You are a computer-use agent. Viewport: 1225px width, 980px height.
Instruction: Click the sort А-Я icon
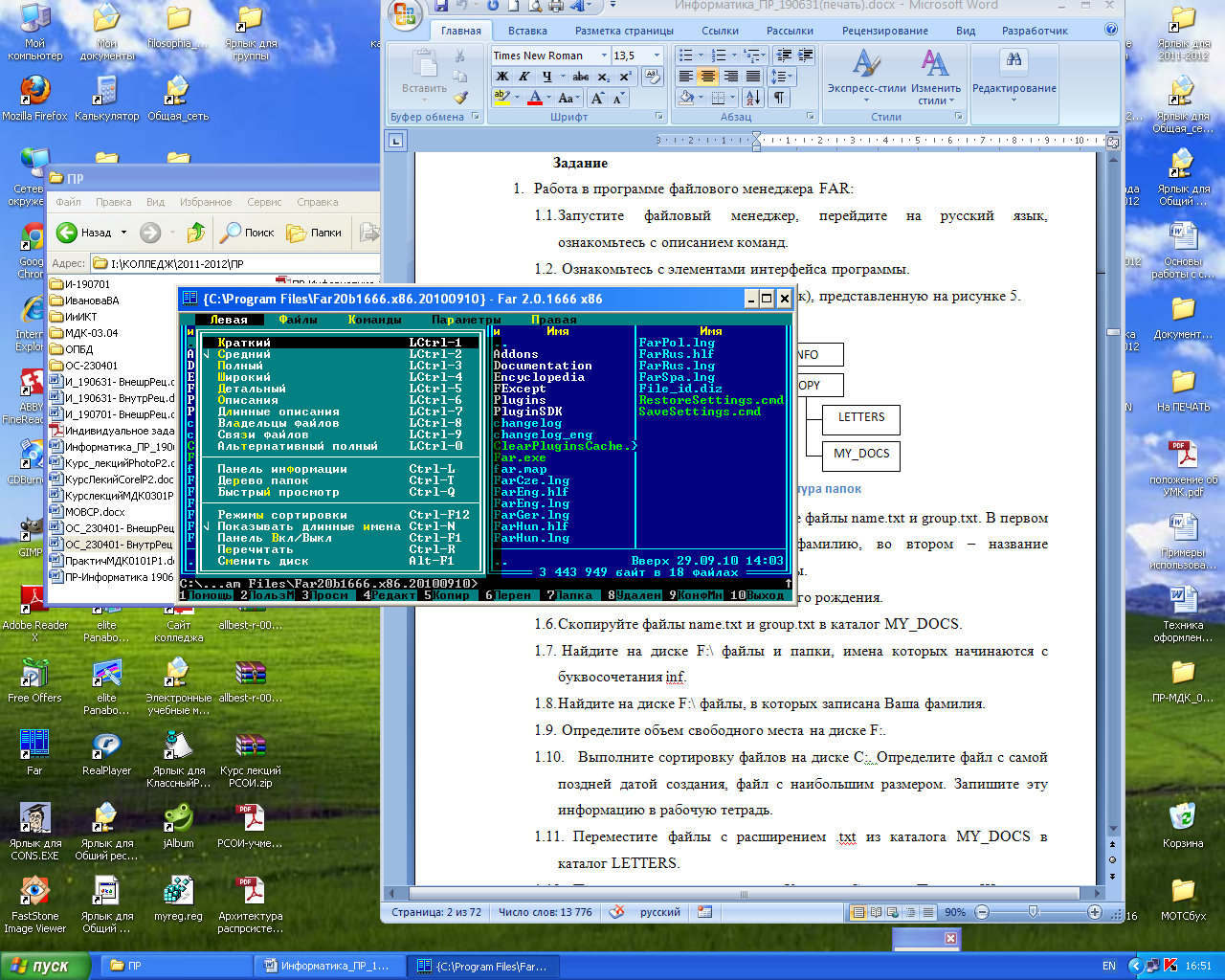click(x=753, y=98)
